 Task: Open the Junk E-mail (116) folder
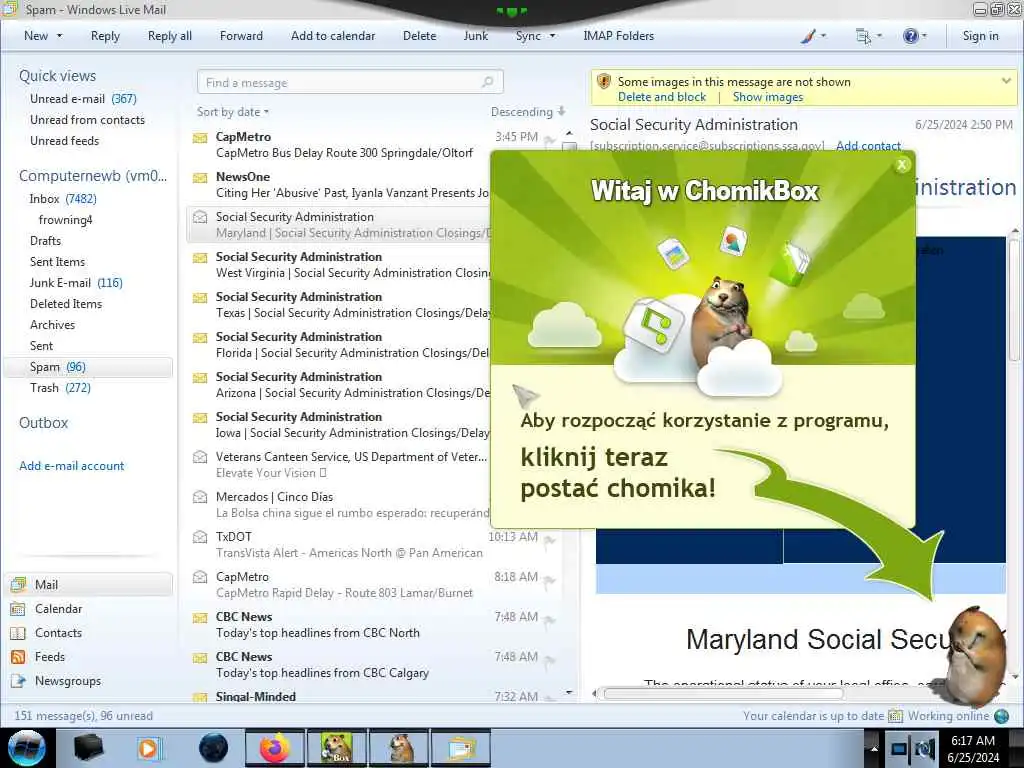tap(76, 283)
